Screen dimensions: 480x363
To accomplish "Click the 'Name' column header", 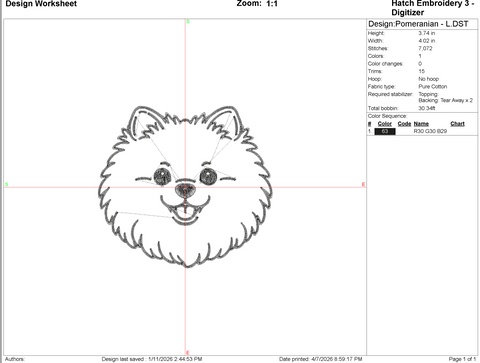I will click(x=421, y=124).
